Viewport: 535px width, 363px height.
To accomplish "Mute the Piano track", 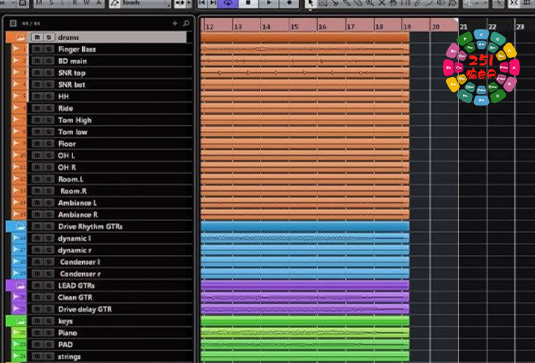I will coord(37,333).
